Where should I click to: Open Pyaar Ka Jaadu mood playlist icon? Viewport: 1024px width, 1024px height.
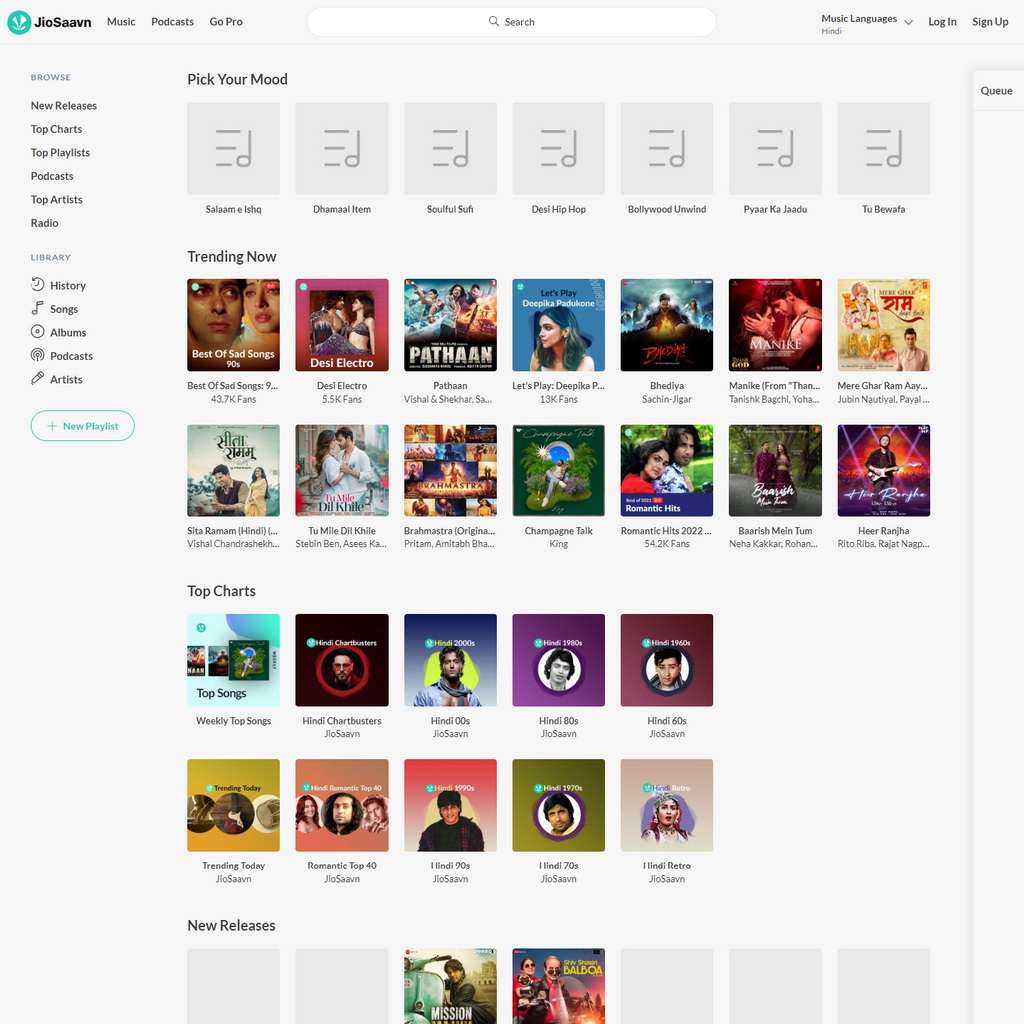(775, 148)
